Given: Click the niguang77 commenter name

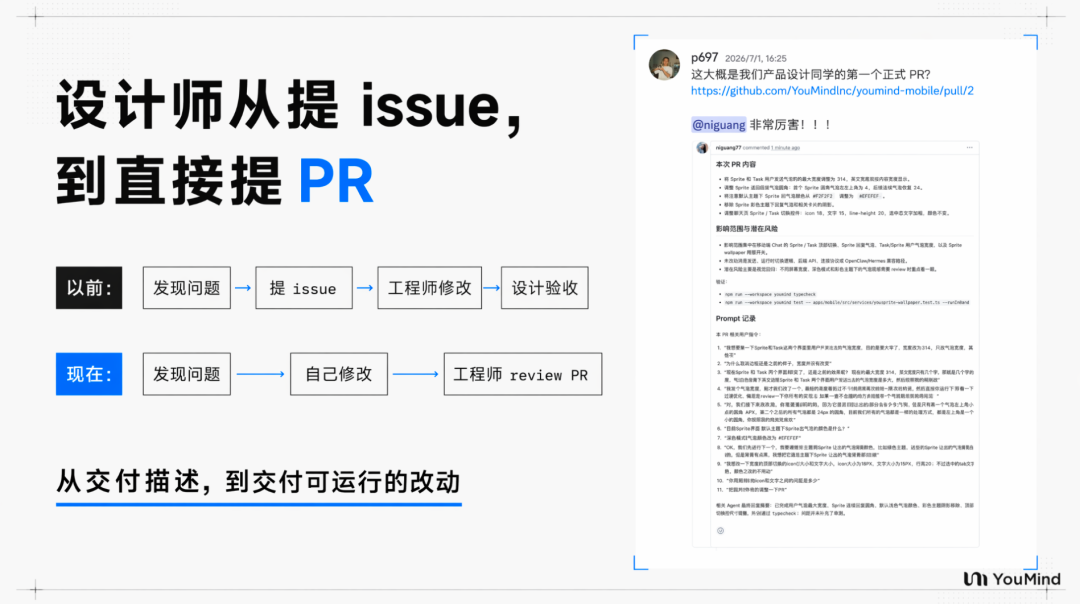Looking at the screenshot, I should (x=728, y=147).
